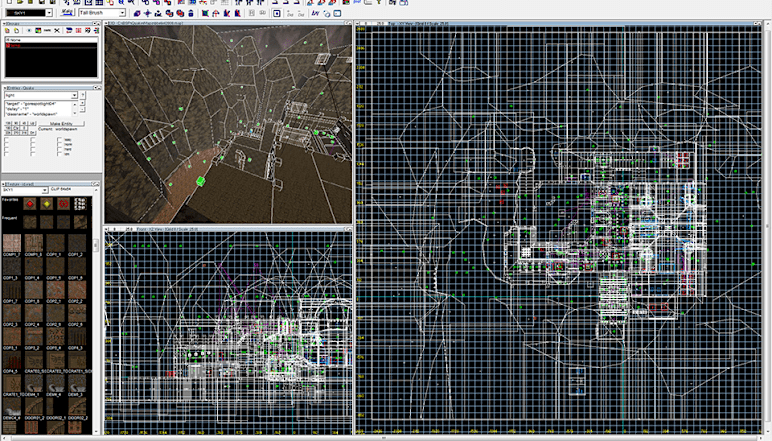Viewport: 772px width, 441px height.
Task: Select the none entry in Groups list
Action: (x=14, y=40)
